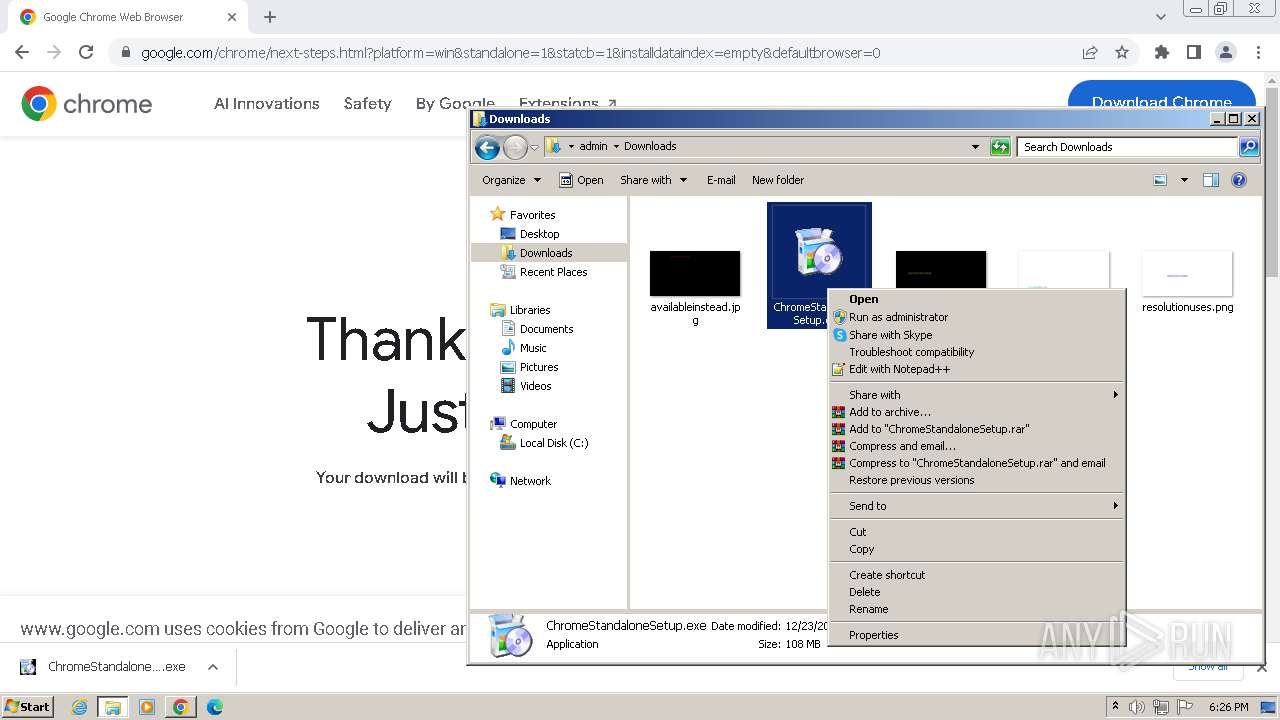This screenshot has height=720, width=1280.
Task: Open Safety link on Chrome page
Action: coord(367,103)
